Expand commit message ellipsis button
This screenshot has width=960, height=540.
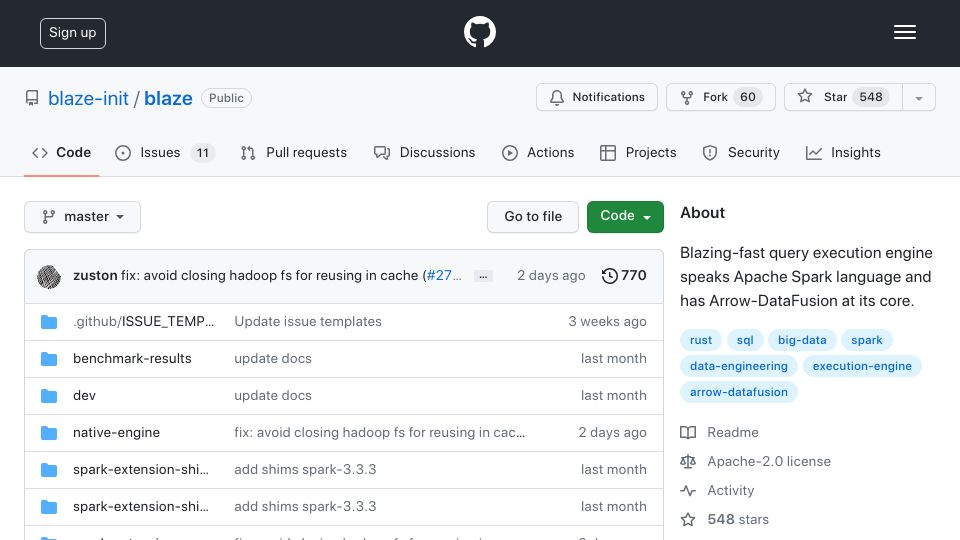tap(483, 277)
